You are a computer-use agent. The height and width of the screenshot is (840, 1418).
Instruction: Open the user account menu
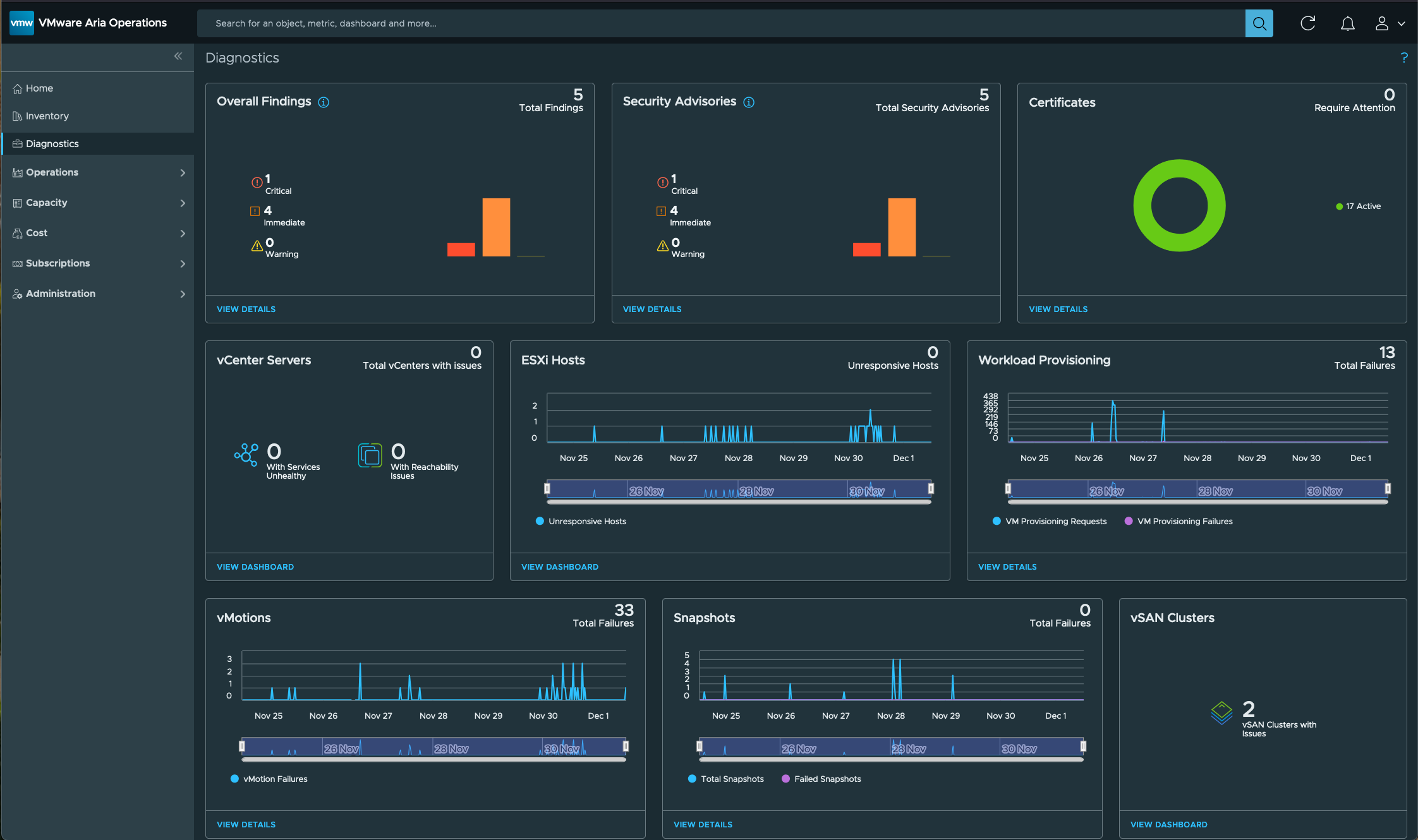(1390, 23)
